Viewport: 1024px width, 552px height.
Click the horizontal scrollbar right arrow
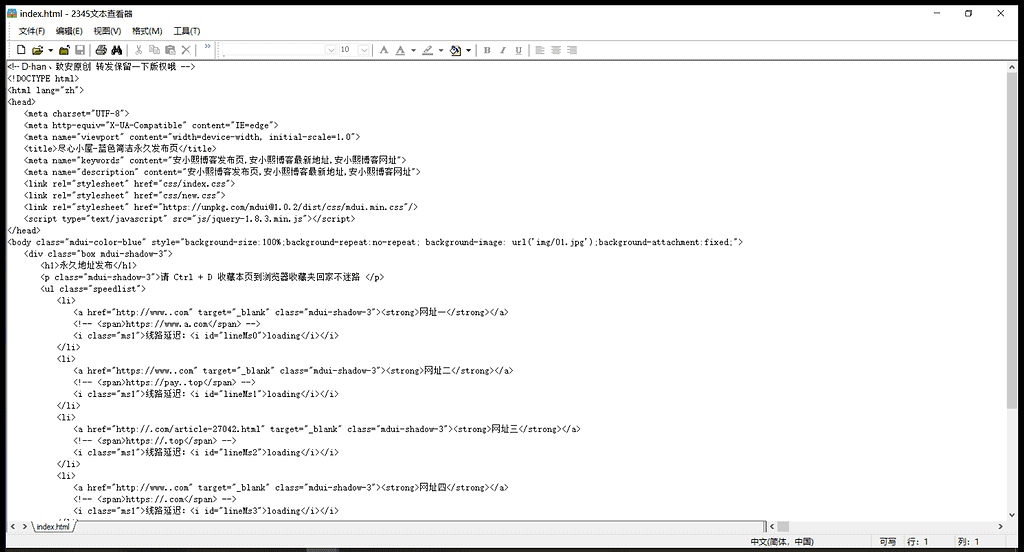click(x=1000, y=526)
